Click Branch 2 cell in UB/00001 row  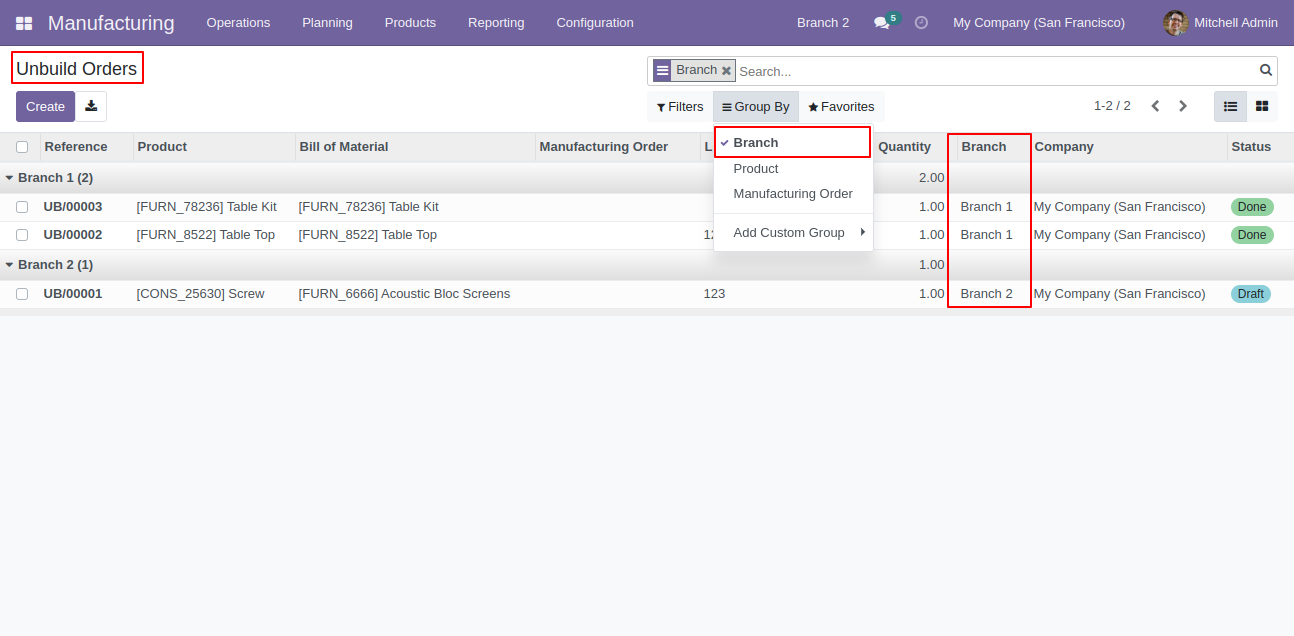[987, 294]
